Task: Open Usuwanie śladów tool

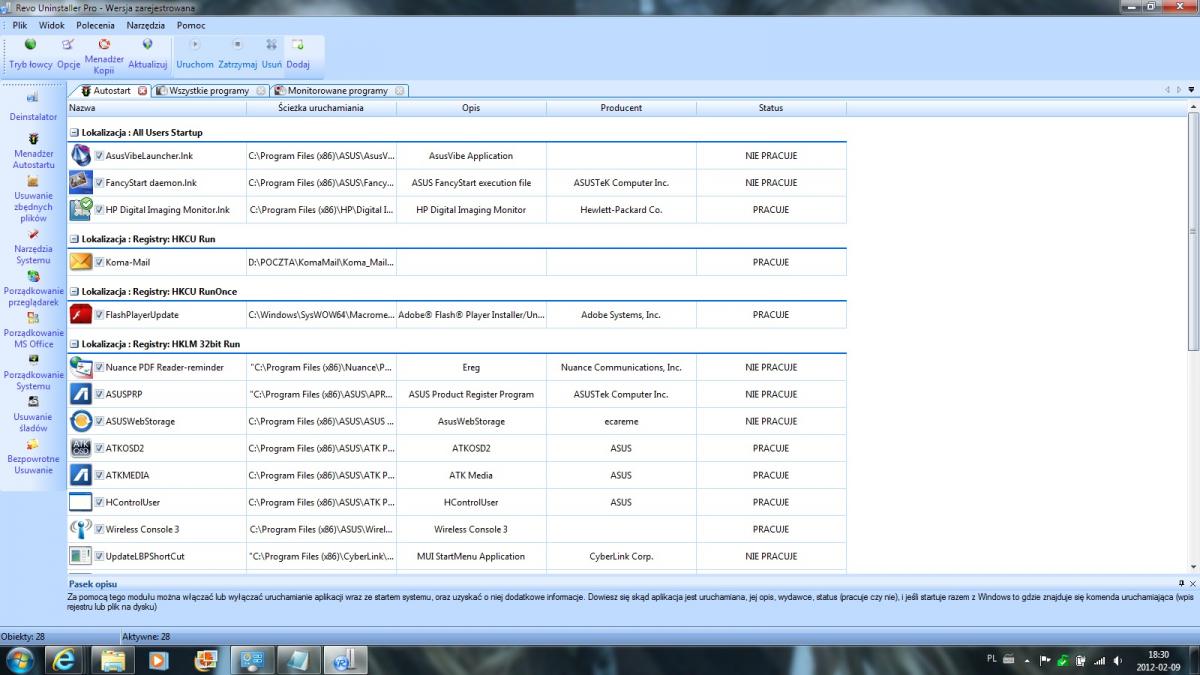Action: pyautogui.click(x=33, y=414)
